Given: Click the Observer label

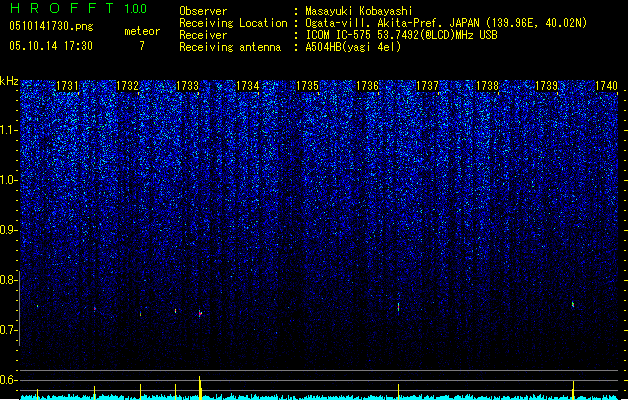Looking at the screenshot, I should tap(203, 11).
